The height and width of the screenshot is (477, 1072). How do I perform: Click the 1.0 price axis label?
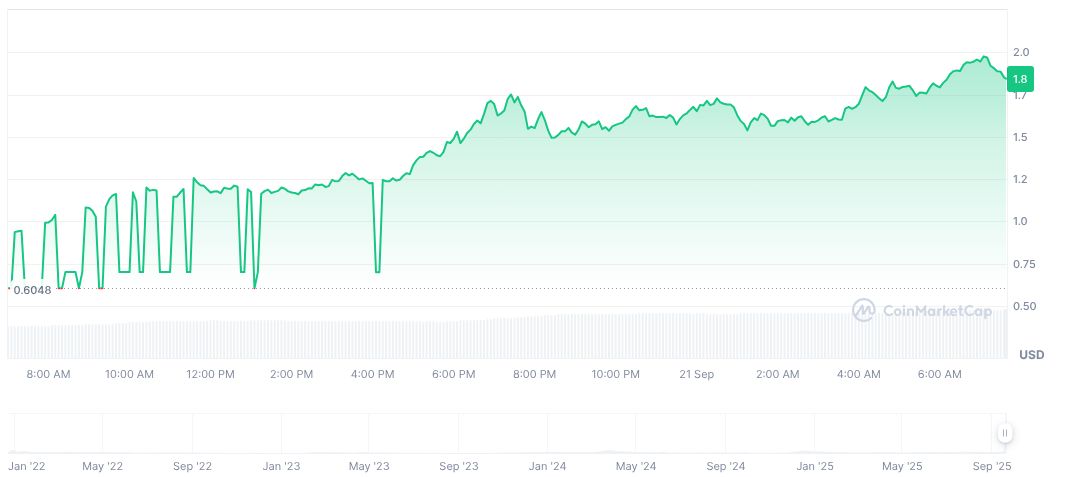[1020, 221]
